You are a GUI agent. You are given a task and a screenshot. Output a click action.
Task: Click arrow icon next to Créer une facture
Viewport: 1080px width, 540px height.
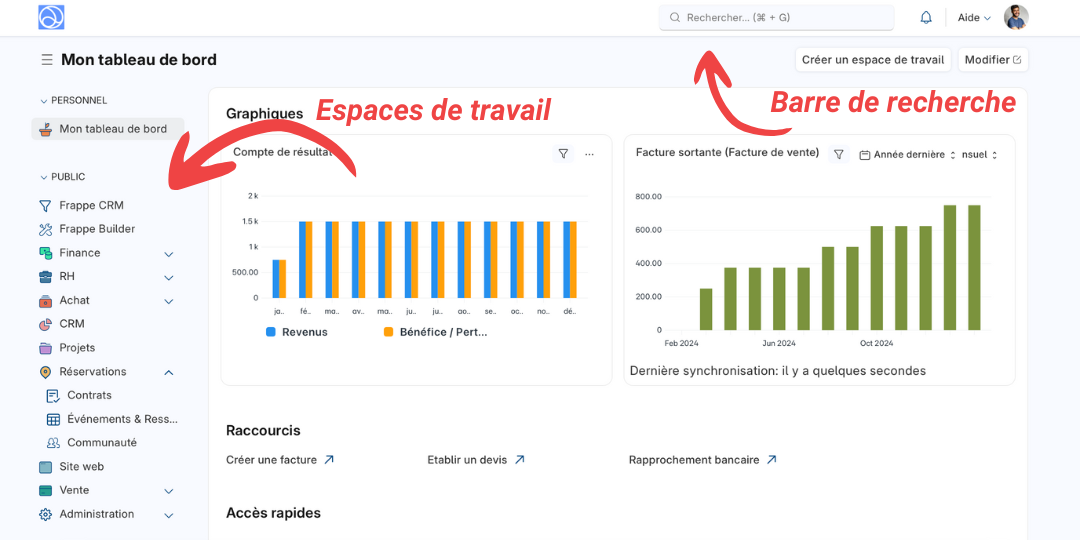329,459
